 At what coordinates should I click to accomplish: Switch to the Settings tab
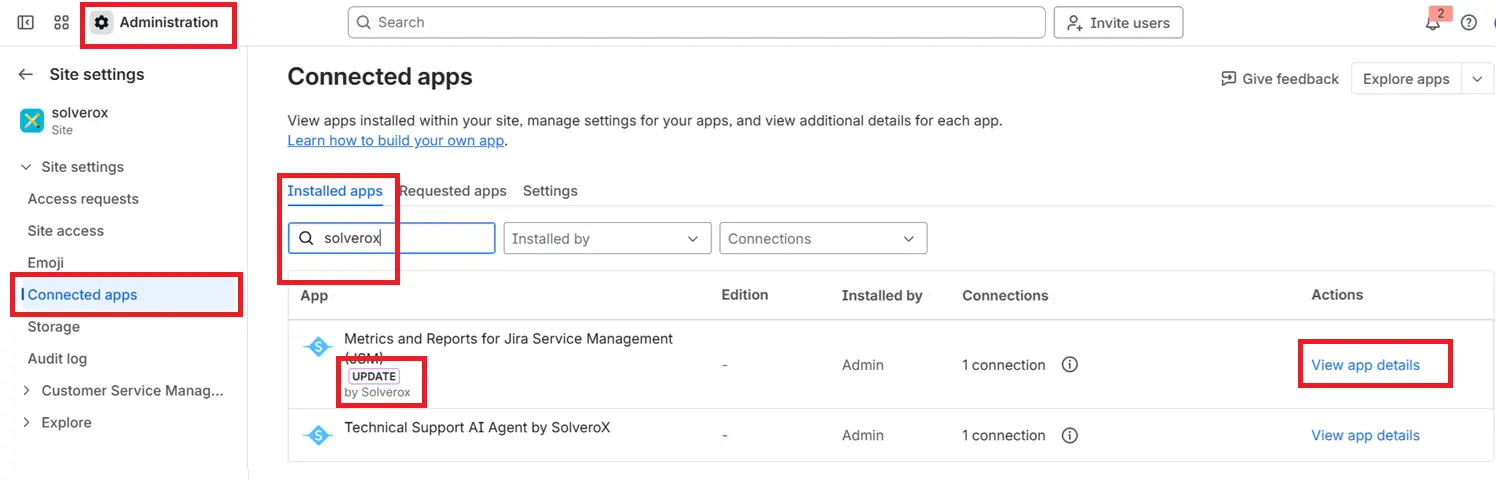pyautogui.click(x=550, y=191)
